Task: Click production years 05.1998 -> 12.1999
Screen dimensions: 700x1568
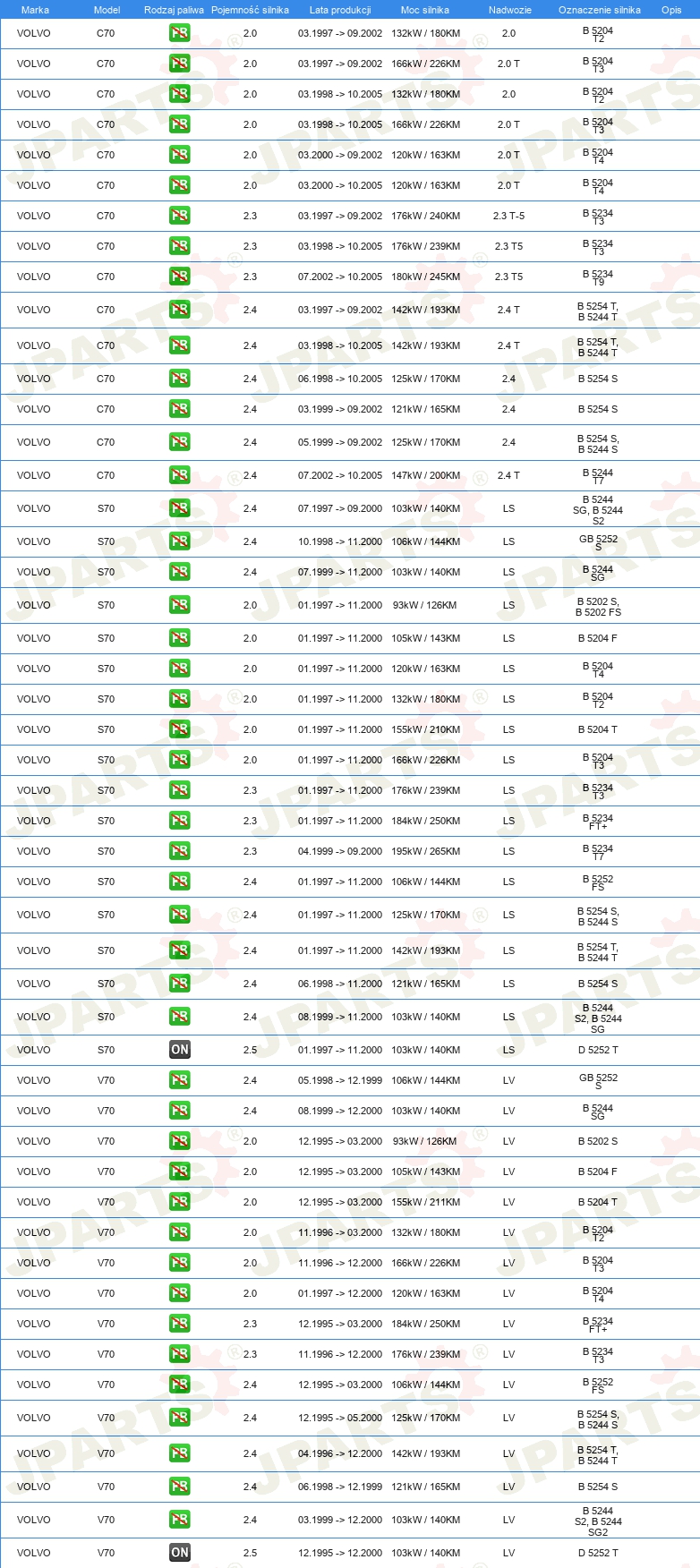Action: coord(340,1080)
